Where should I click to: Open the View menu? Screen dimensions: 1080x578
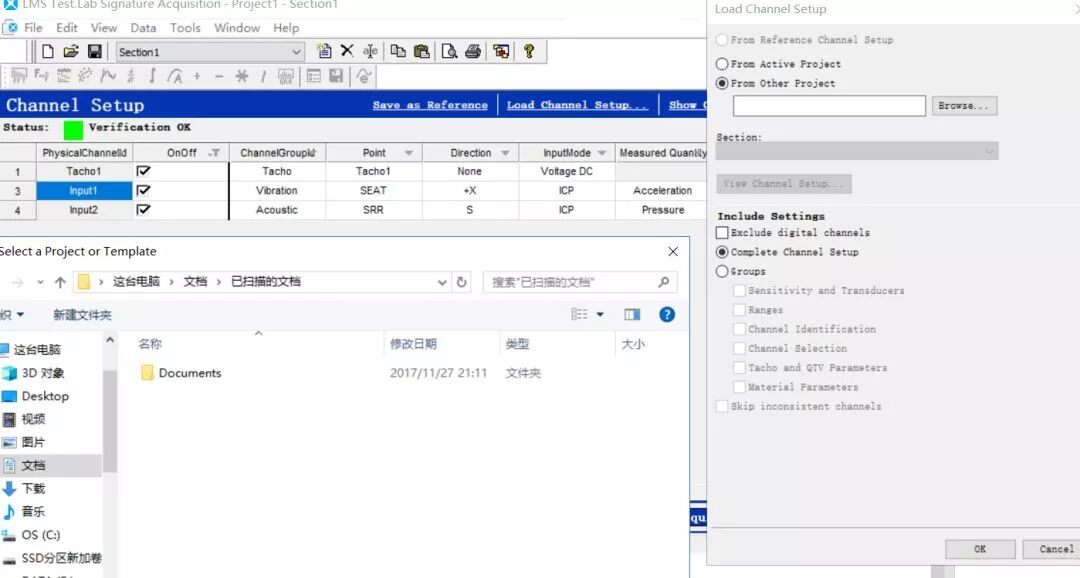pyautogui.click(x=103, y=28)
